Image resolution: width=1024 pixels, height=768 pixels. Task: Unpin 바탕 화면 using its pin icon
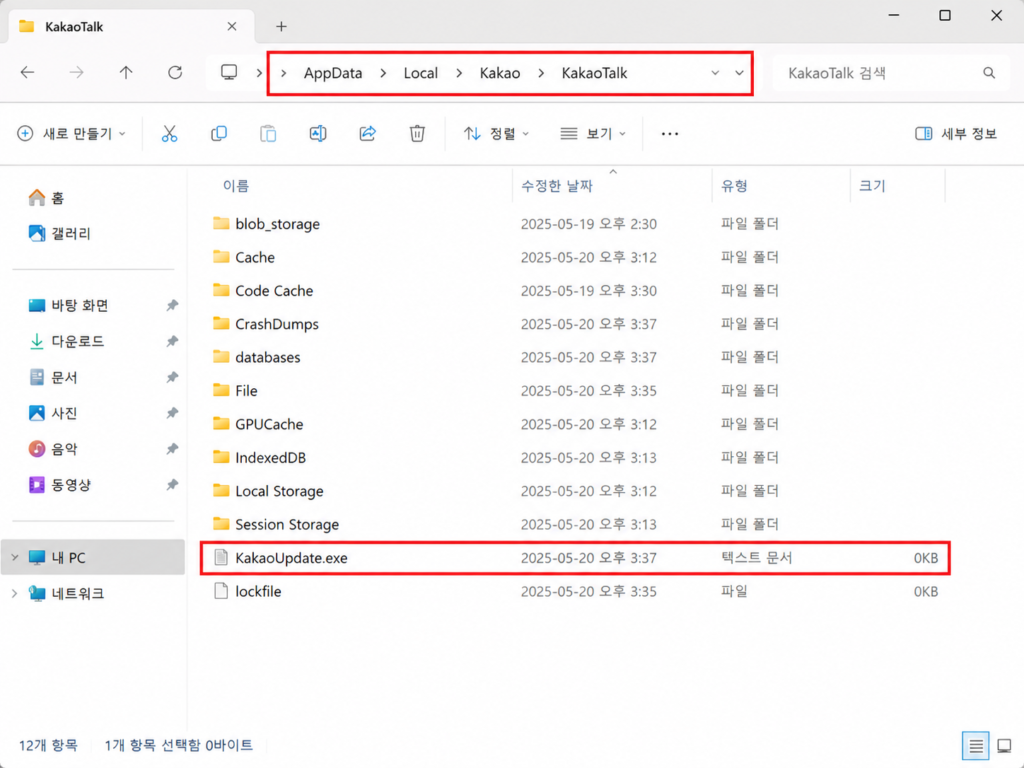(x=172, y=306)
